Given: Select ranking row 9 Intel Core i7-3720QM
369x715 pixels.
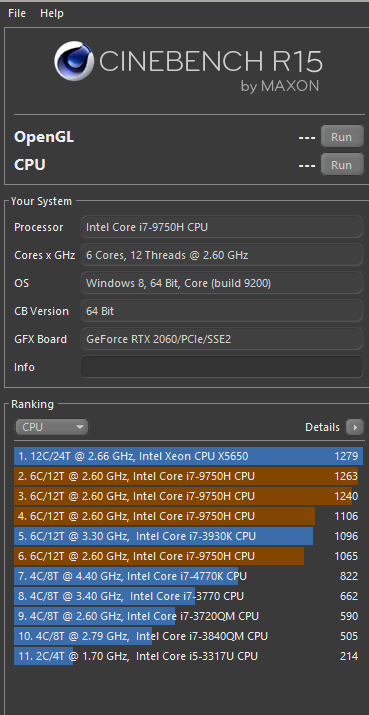Looking at the screenshot, I should tap(188, 616).
